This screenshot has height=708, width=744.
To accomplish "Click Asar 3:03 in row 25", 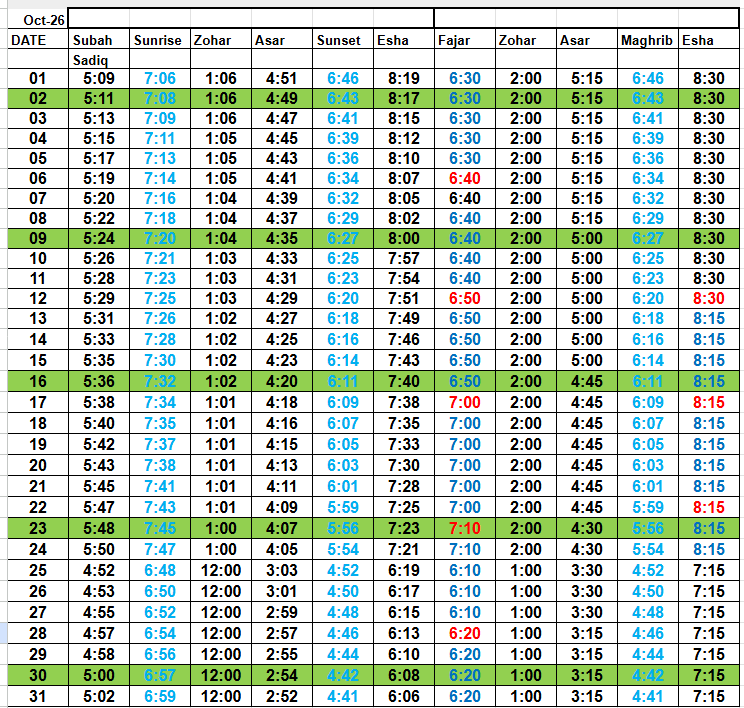I will point(282,570).
